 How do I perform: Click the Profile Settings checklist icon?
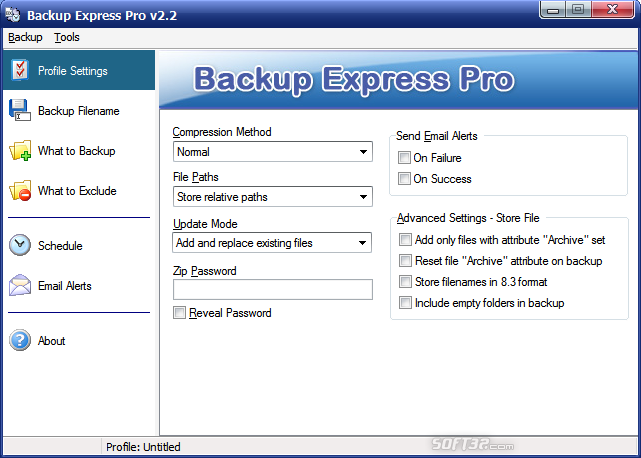pyautogui.click(x=20, y=70)
